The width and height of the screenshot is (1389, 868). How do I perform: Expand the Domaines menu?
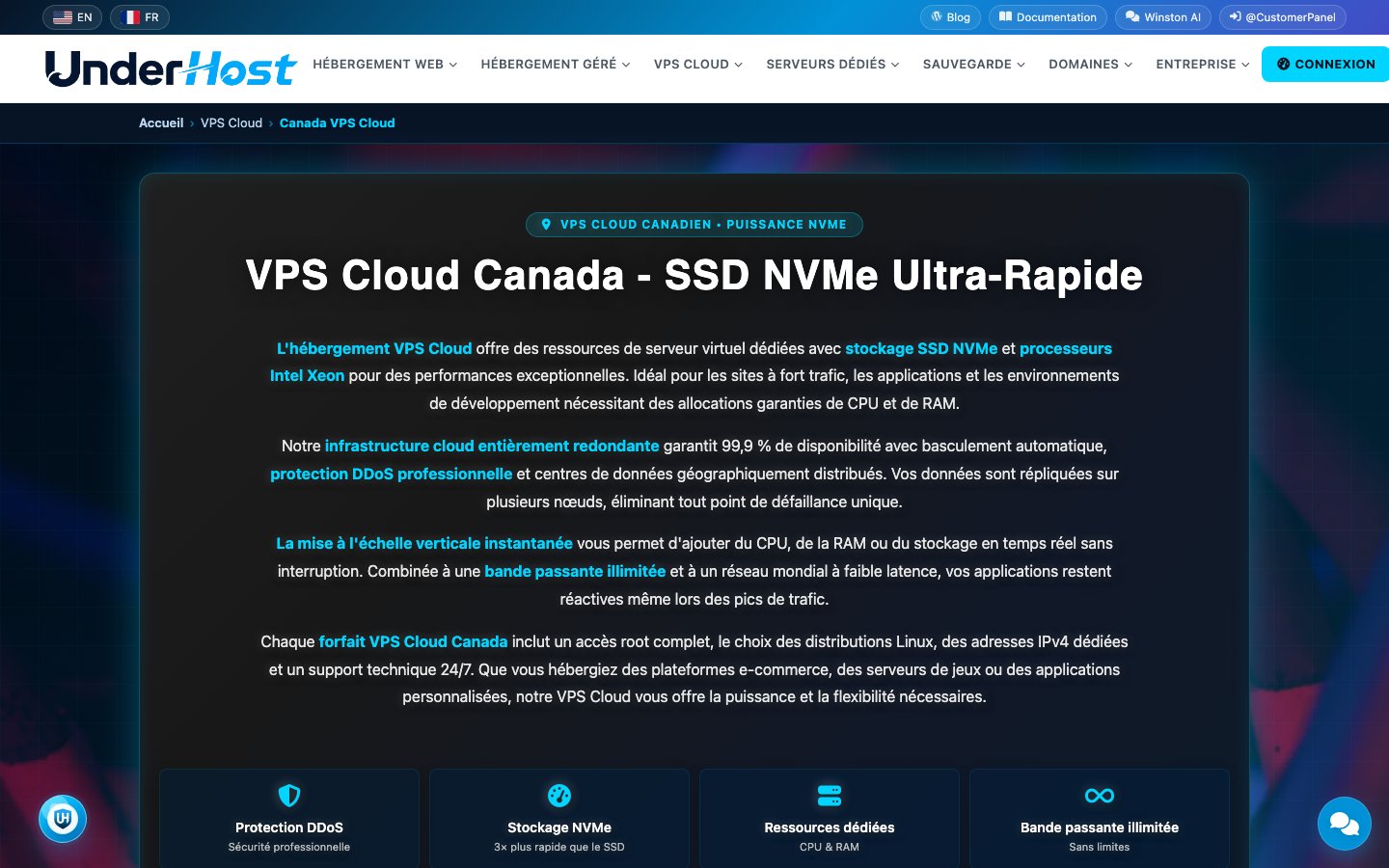1091,65
